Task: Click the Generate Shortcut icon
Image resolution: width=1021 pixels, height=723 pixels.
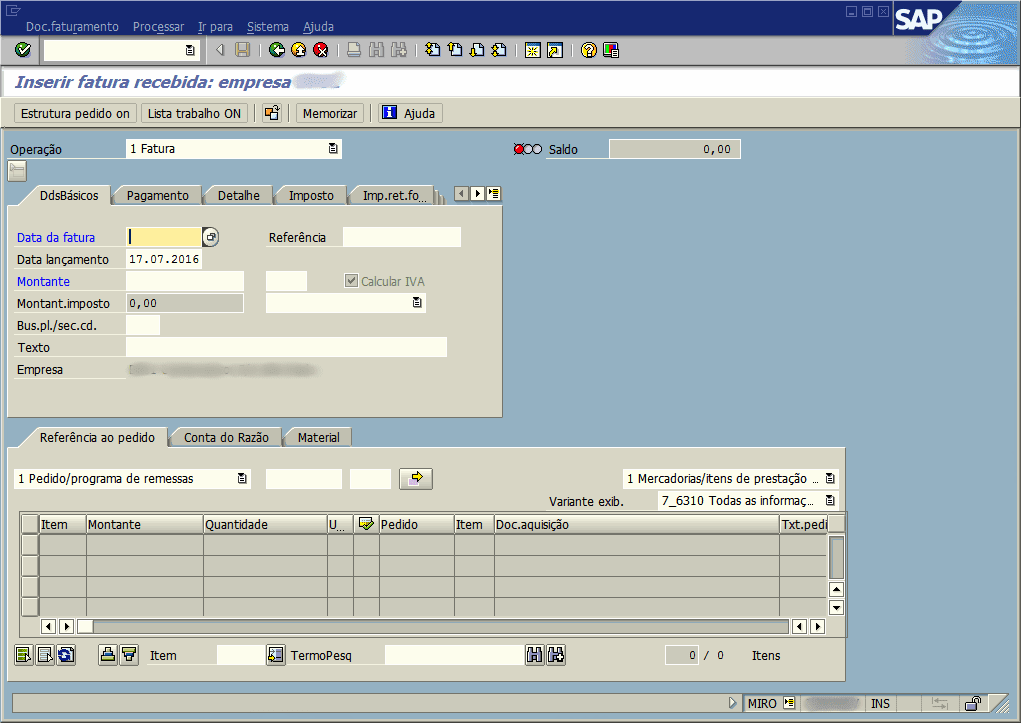Action: click(555, 50)
